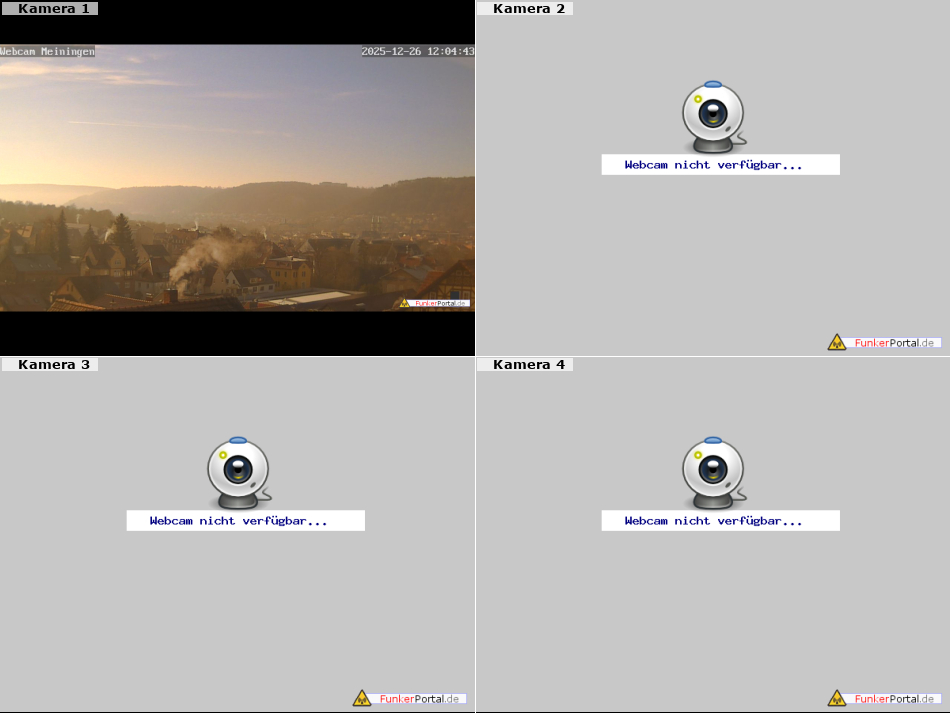
Task: Click the yellow warning triangle logo in Kamera 2
Action: pyautogui.click(x=837, y=342)
